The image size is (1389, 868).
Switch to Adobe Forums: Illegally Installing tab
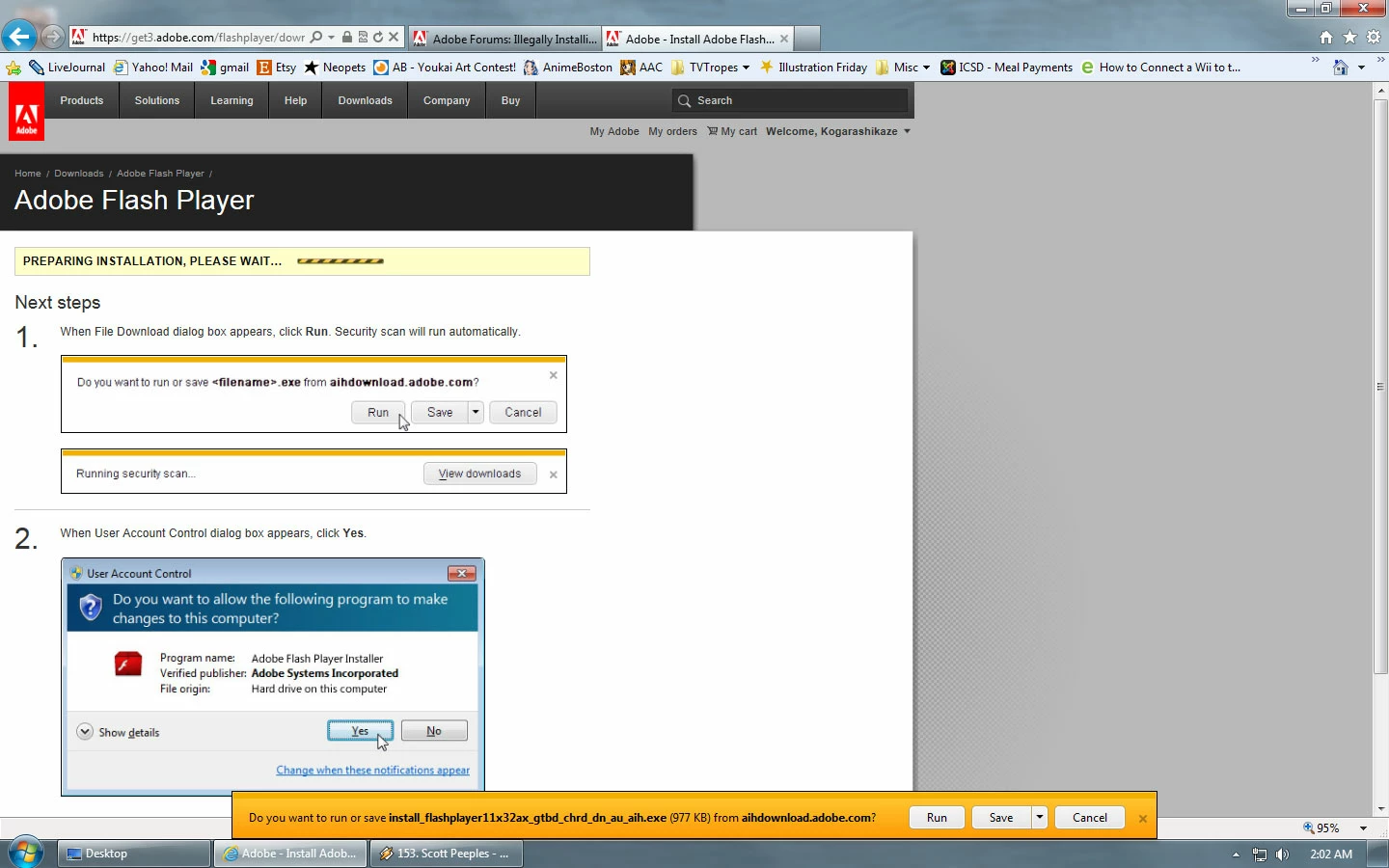(504, 39)
